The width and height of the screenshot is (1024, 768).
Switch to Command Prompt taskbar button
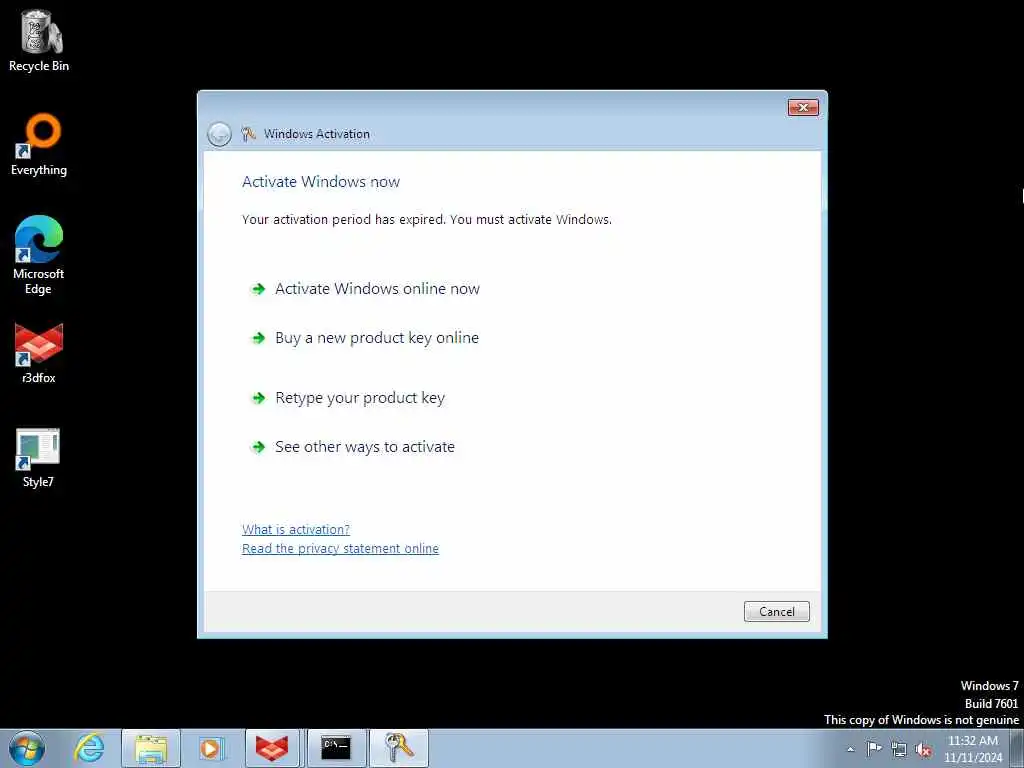(x=336, y=748)
